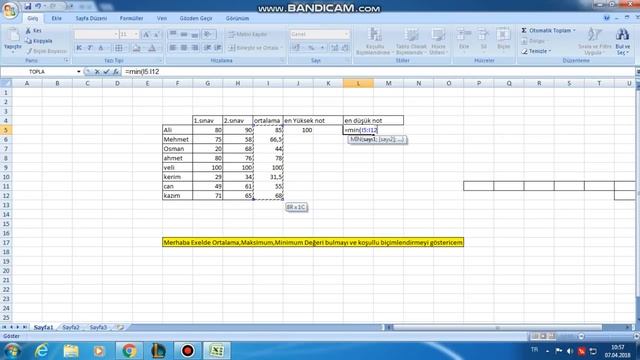Toggle middle vertical alignment
Image resolution: width=640 pixels, height=360 pixels.
[184, 34]
